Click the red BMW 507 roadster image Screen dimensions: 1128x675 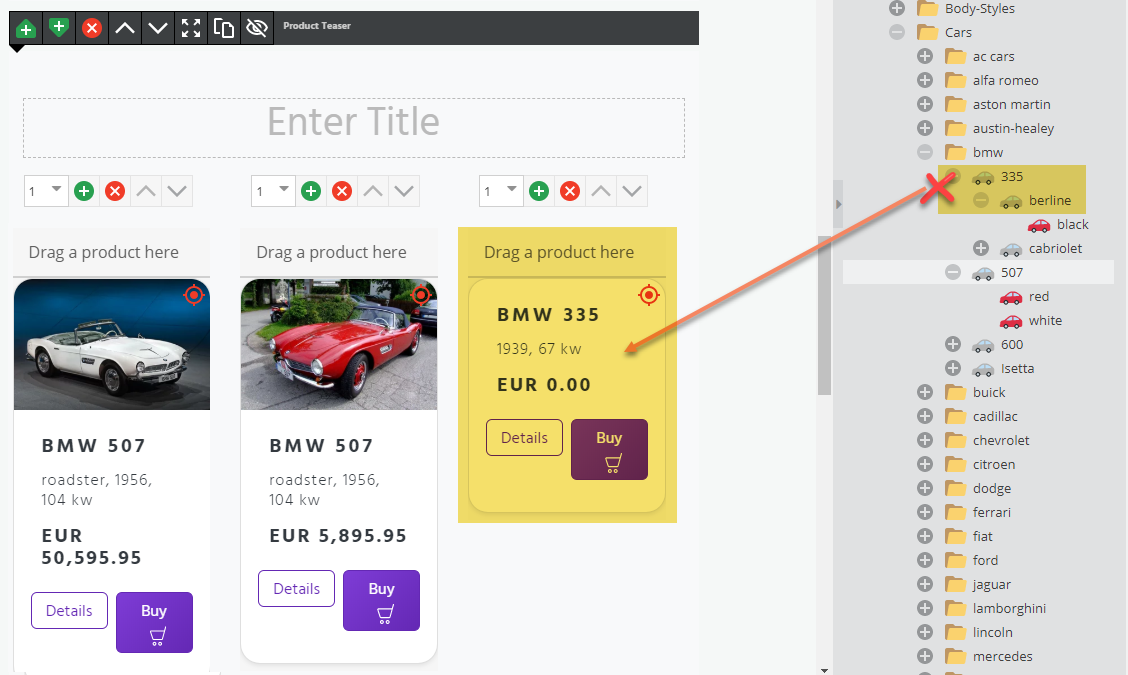tap(339, 345)
